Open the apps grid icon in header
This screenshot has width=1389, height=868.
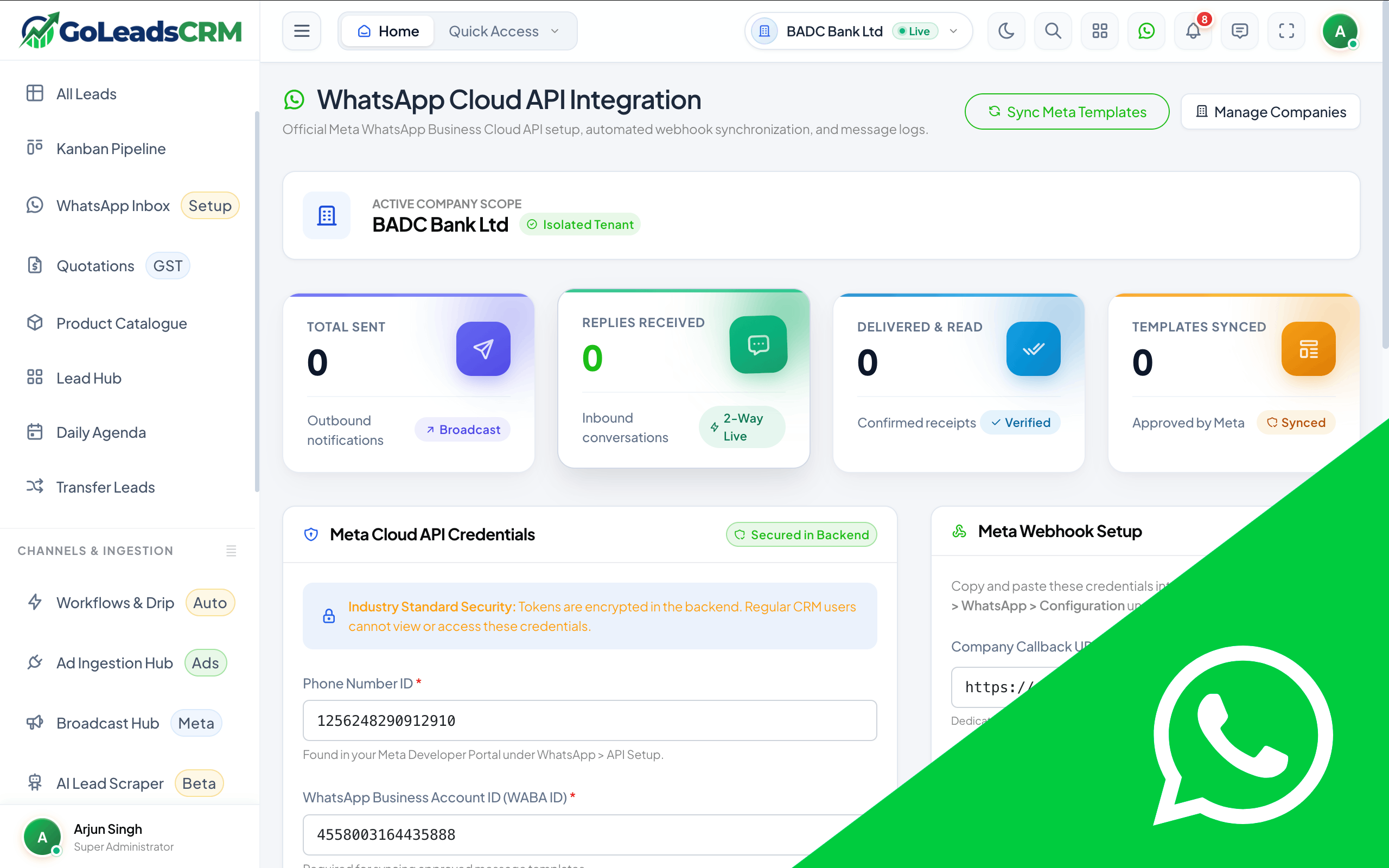click(x=1100, y=31)
